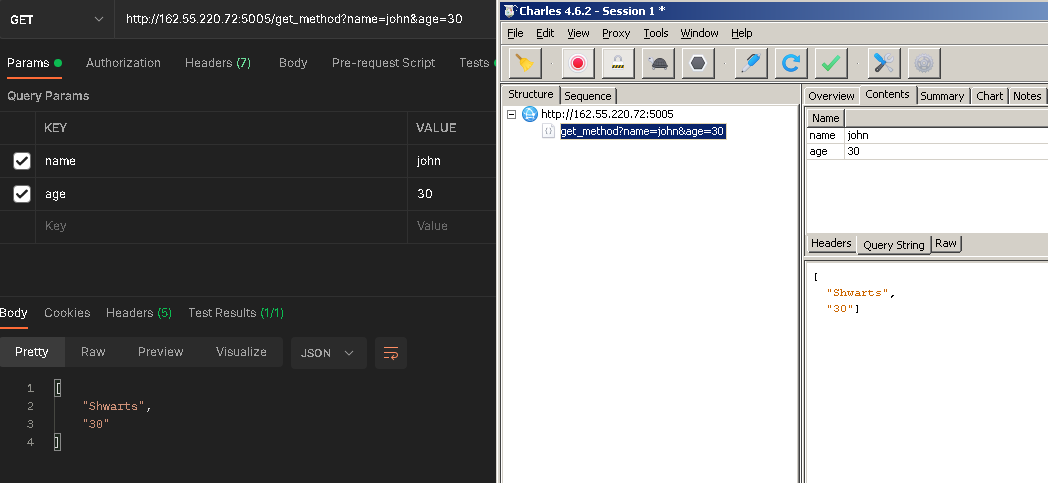Click the JSON file icon beside get_method request
Screen dimensions: 1048x483
(x=549, y=132)
